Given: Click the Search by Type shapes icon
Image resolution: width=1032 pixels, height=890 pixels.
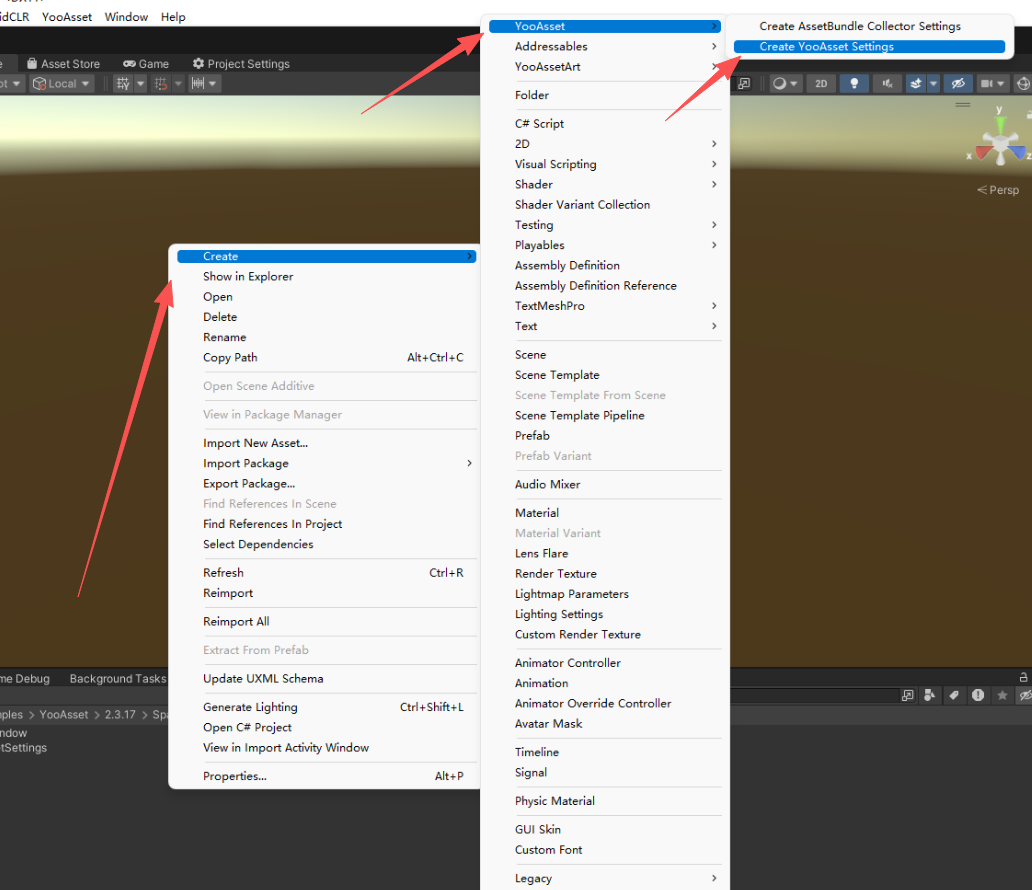Looking at the screenshot, I should point(929,695).
